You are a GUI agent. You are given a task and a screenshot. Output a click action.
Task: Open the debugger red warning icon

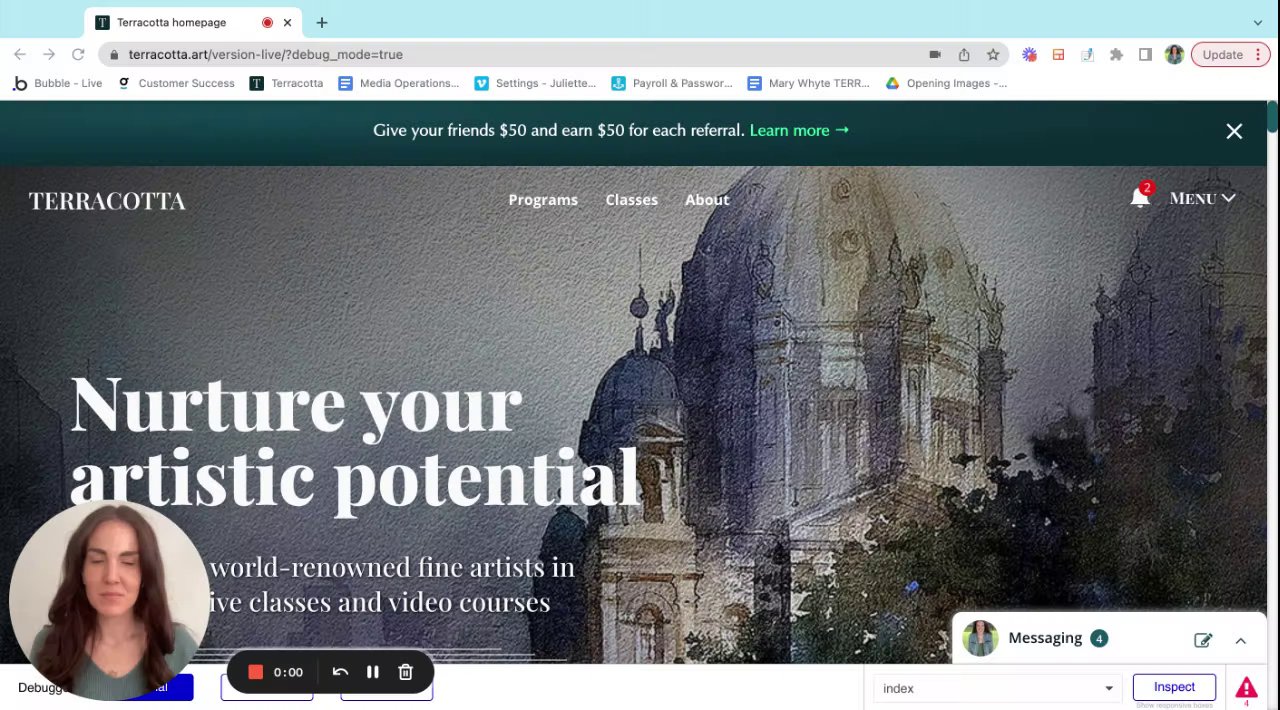[x=1246, y=688]
